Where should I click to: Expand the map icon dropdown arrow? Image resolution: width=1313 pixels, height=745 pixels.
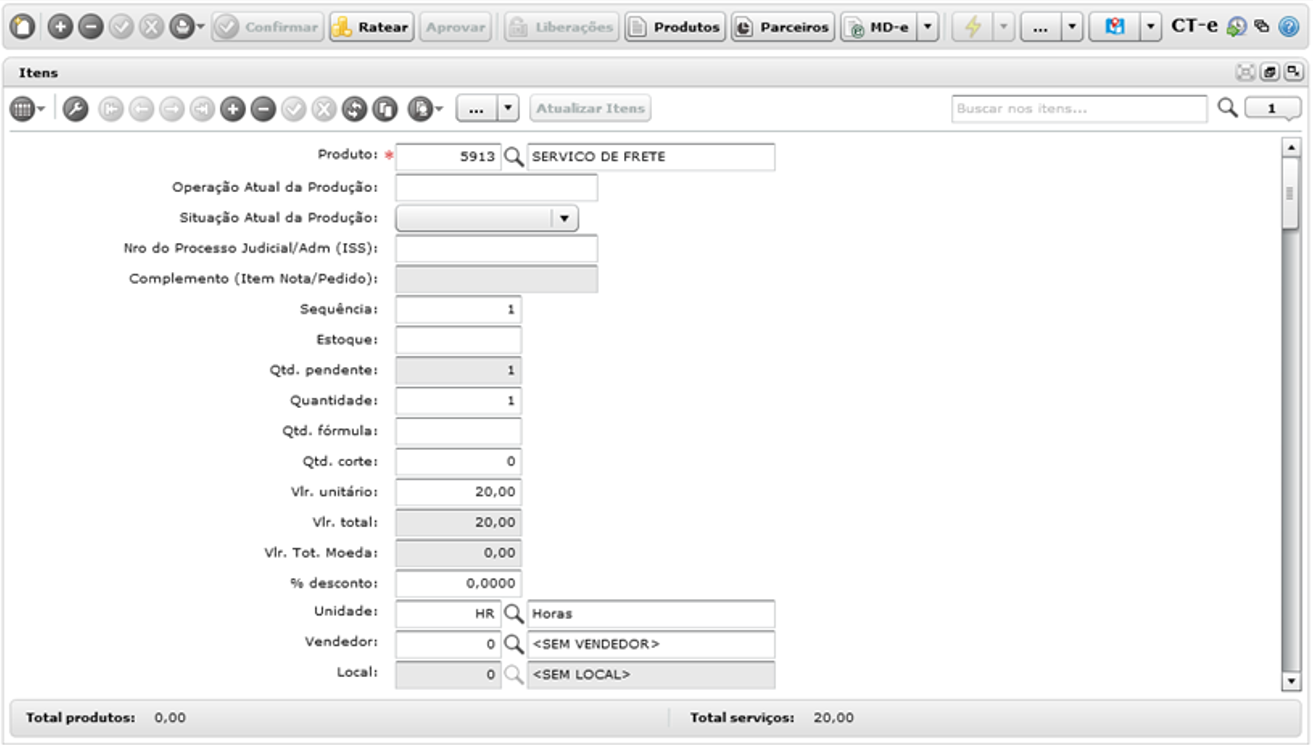tap(1151, 27)
